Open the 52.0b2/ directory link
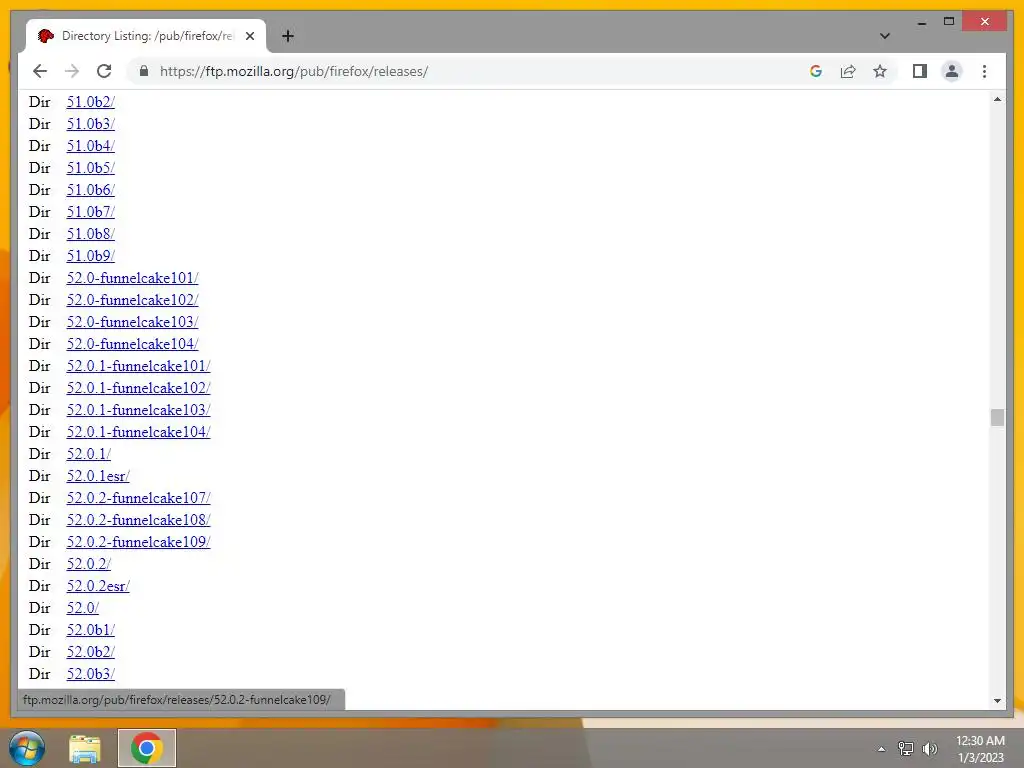 click(x=90, y=652)
